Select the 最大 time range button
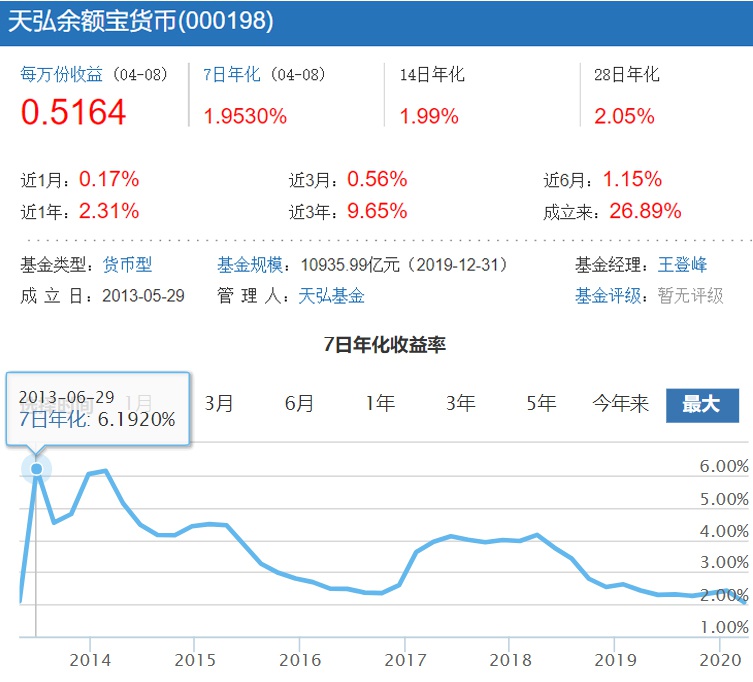 click(702, 405)
